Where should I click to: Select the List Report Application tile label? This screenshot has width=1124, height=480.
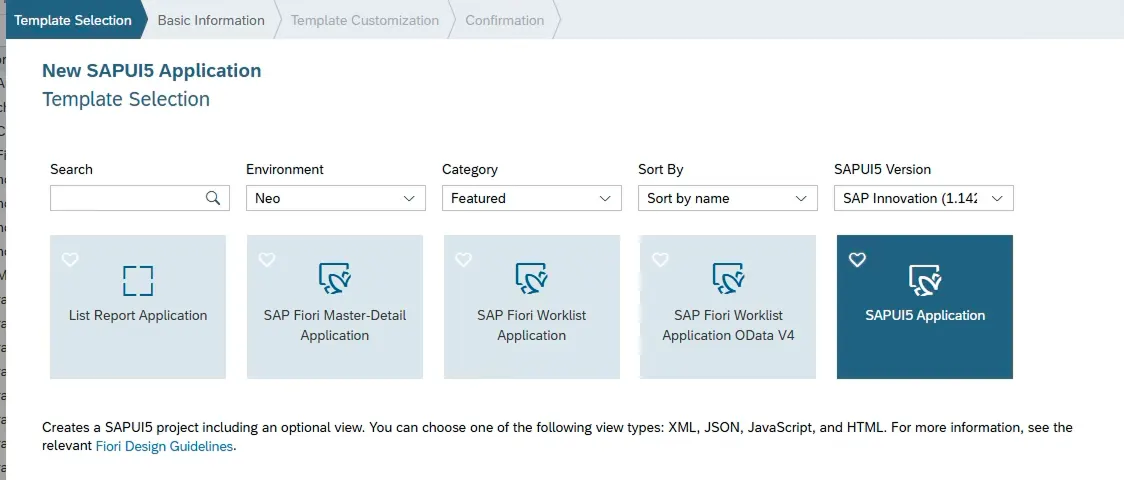[138, 315]
